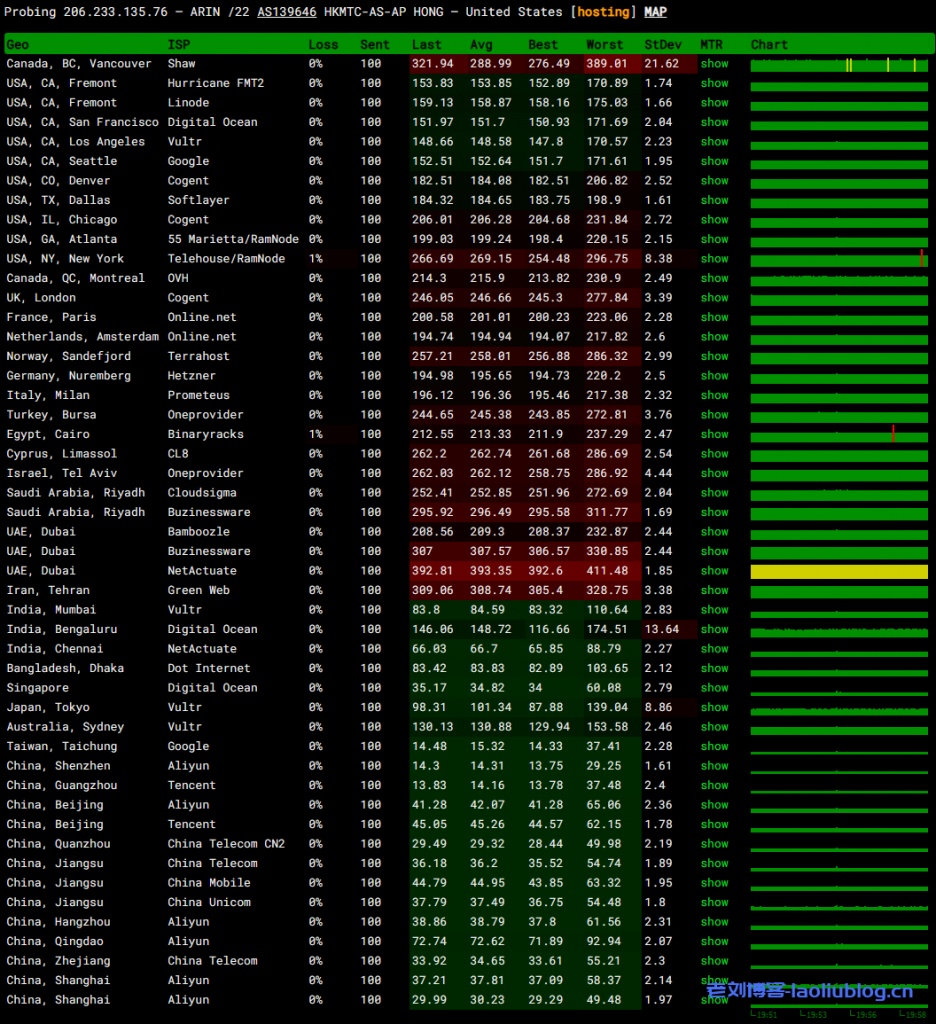Open show link for Egypt Cairo Binaryracks
Viewport: 936px width, 1024px height.
tap(714, 435)
